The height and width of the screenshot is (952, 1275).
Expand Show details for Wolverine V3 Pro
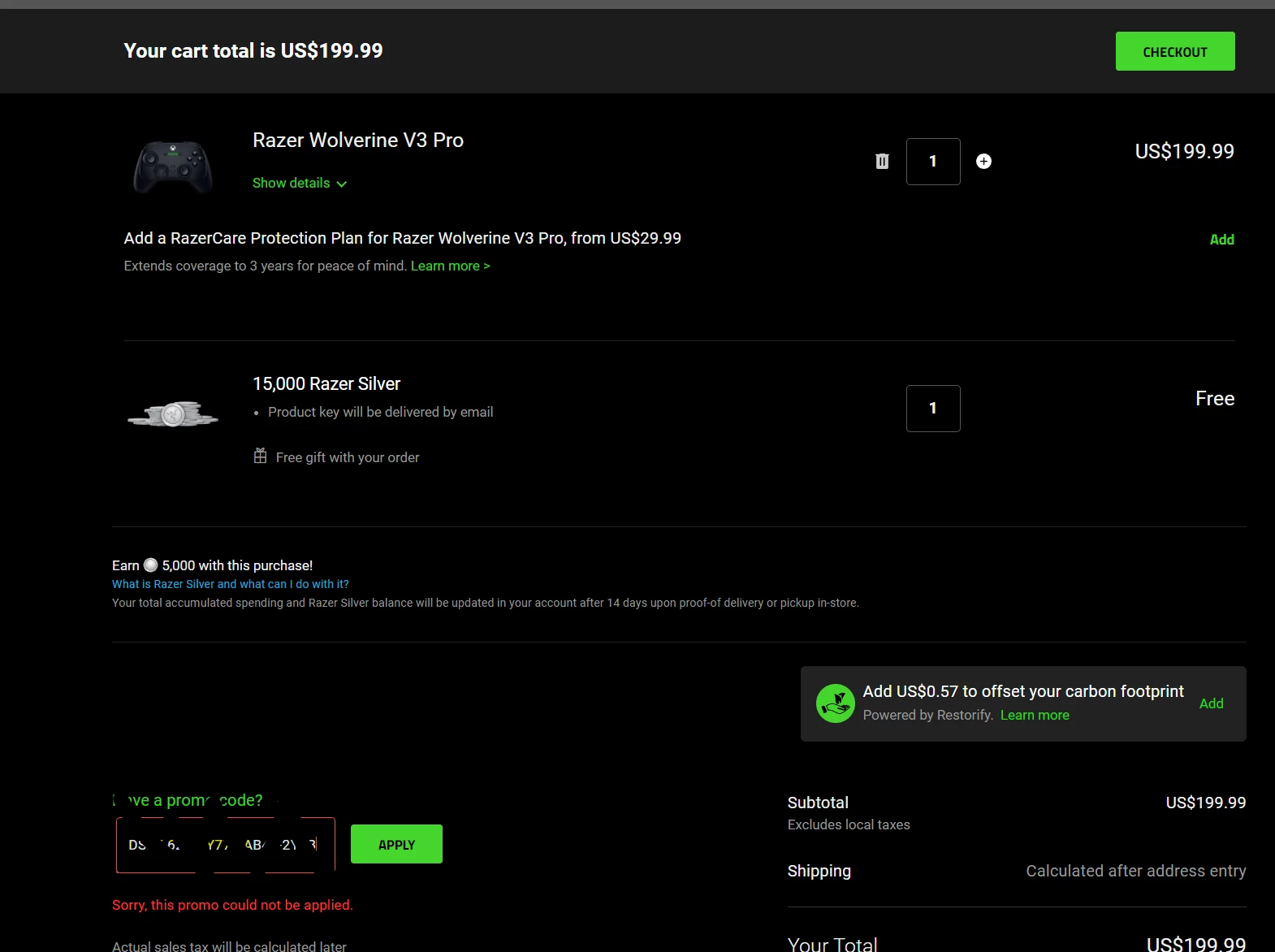(x=300, y=184)
